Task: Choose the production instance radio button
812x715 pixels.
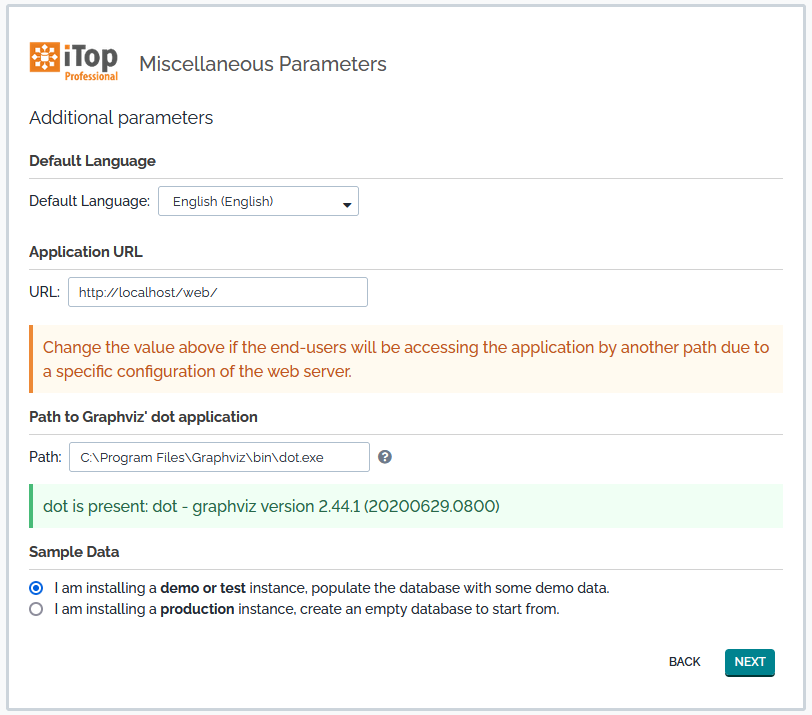Action: coord(37,609)
